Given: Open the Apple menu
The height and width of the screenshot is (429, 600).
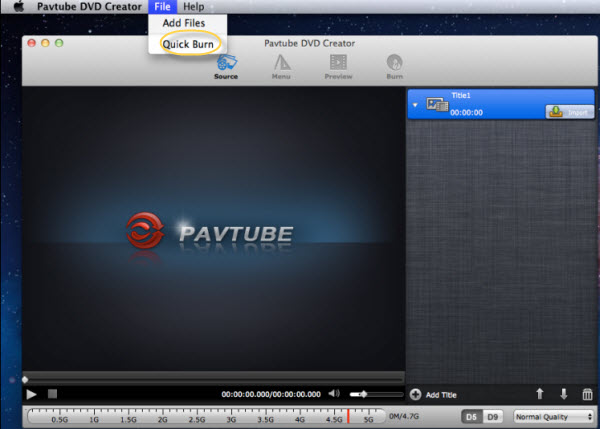Looking at the screenshot, I should point(19,6).
